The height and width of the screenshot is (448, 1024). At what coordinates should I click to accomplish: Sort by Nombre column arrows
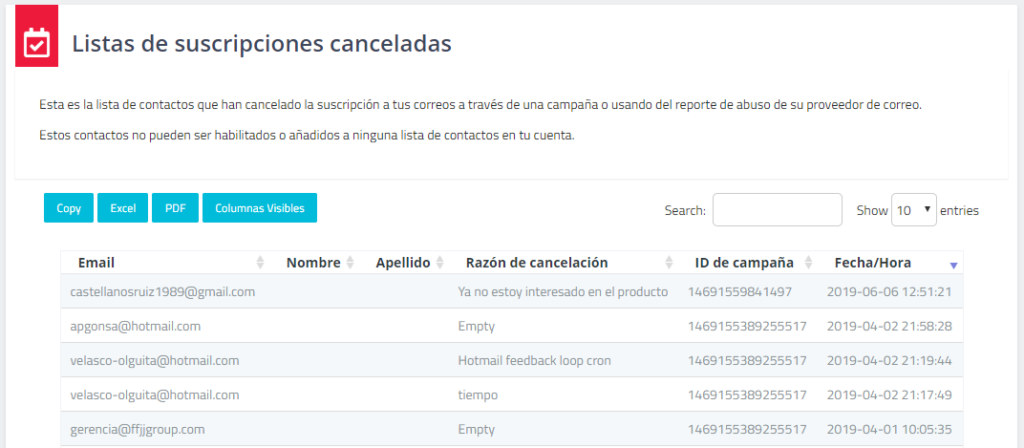(x=350, y=263)
